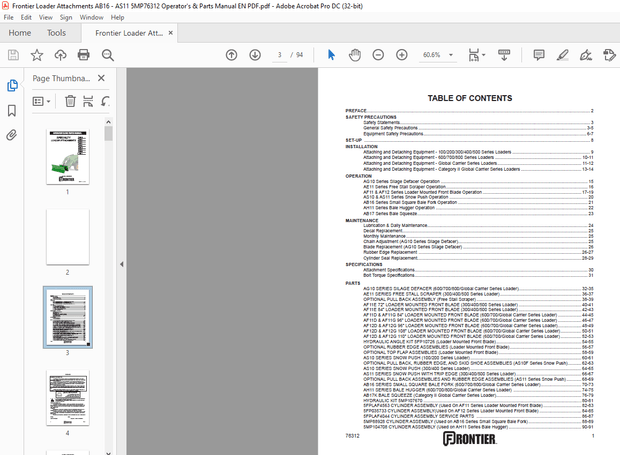Open the Attachments paperclip panel

point(12,135)
